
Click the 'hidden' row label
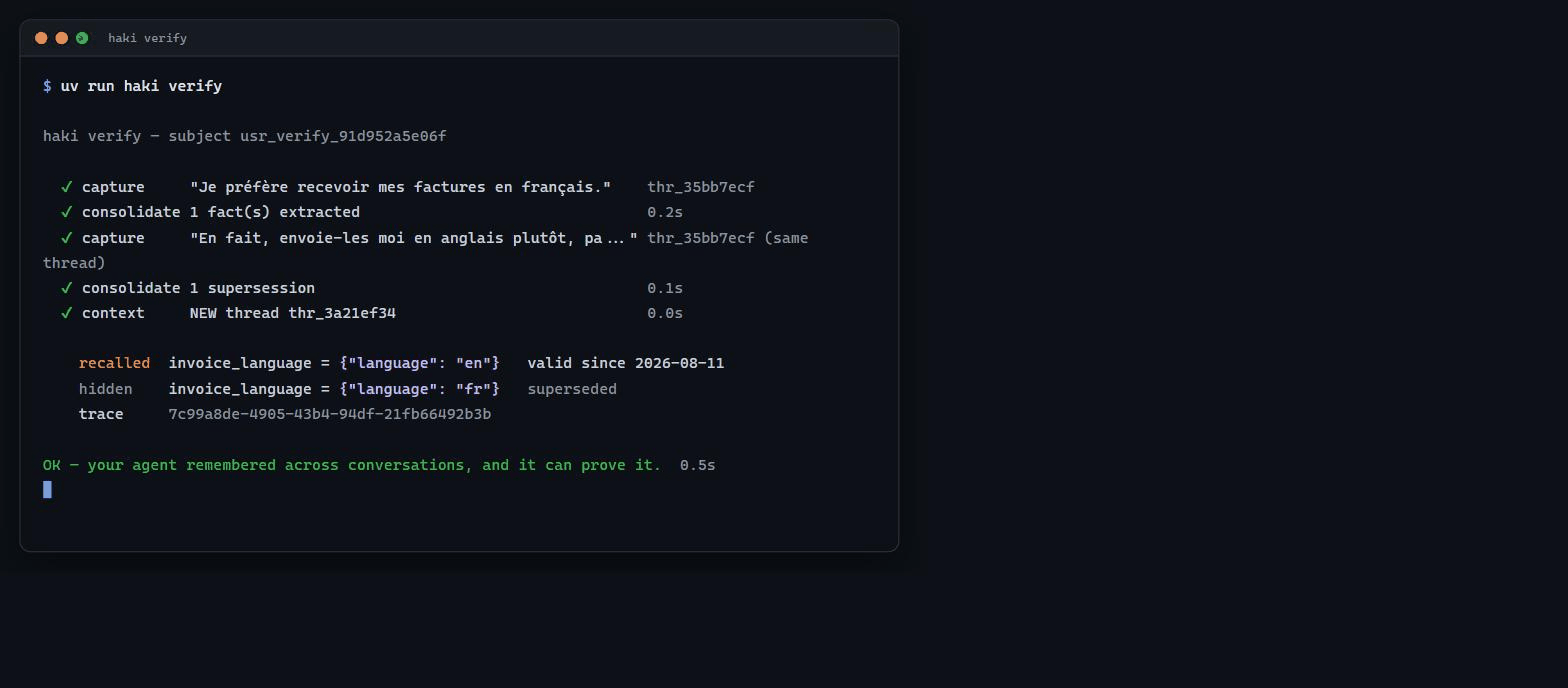(105, 389)
